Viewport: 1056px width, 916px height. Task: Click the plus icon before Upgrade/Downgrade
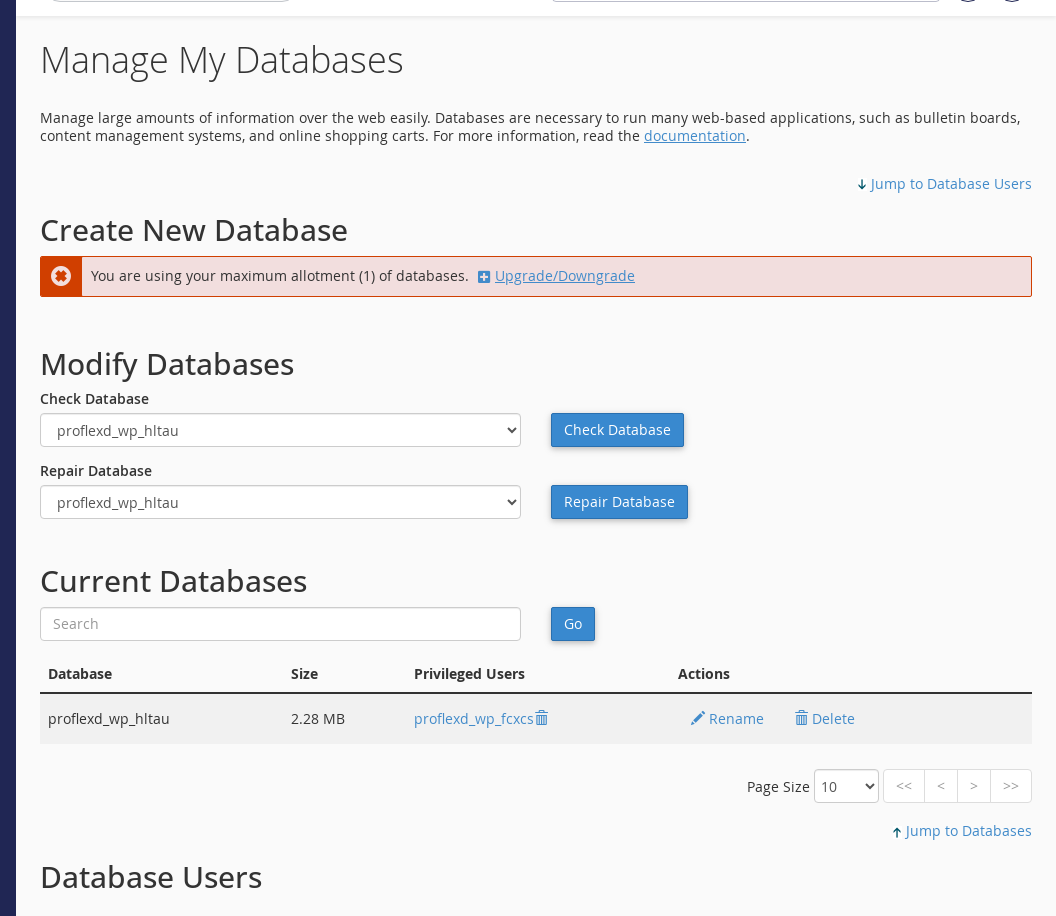[484, 277]
